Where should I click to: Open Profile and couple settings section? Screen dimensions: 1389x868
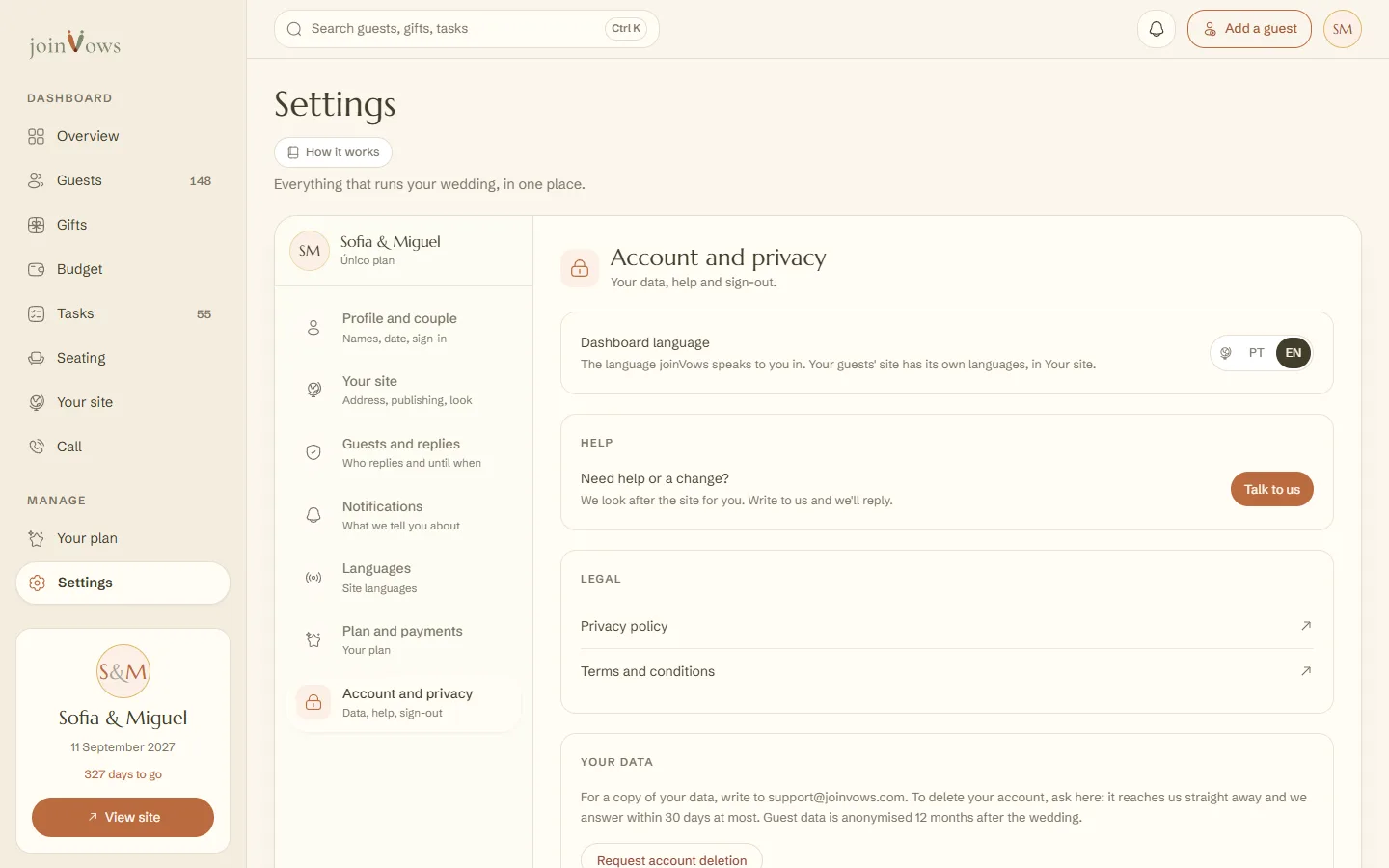coord(404,328)
